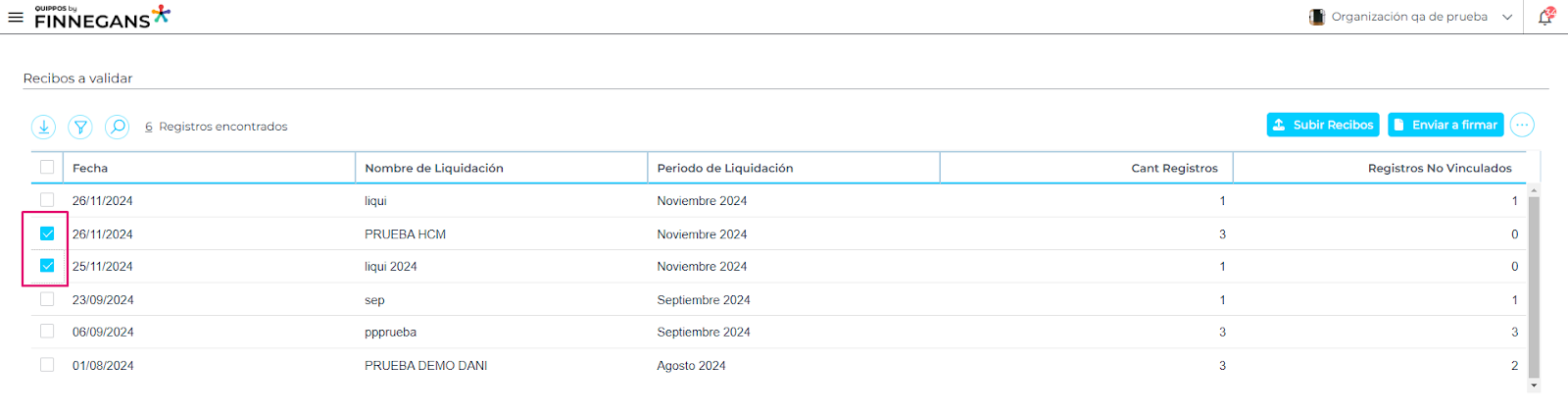
Task: Open the notifications bell
Action: point(1545,17)
